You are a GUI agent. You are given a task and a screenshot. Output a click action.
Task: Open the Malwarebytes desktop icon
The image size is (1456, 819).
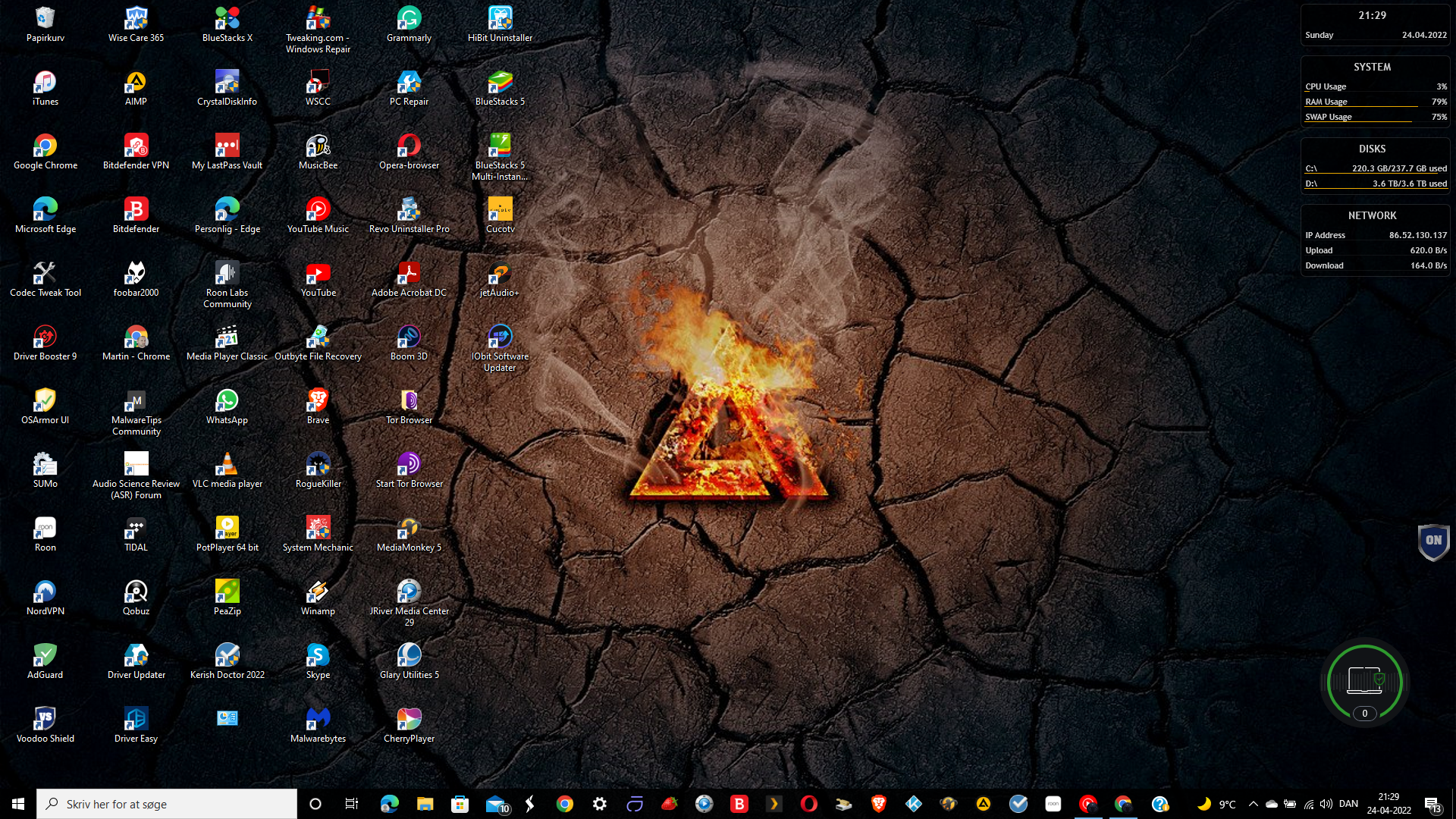(318, 719)
